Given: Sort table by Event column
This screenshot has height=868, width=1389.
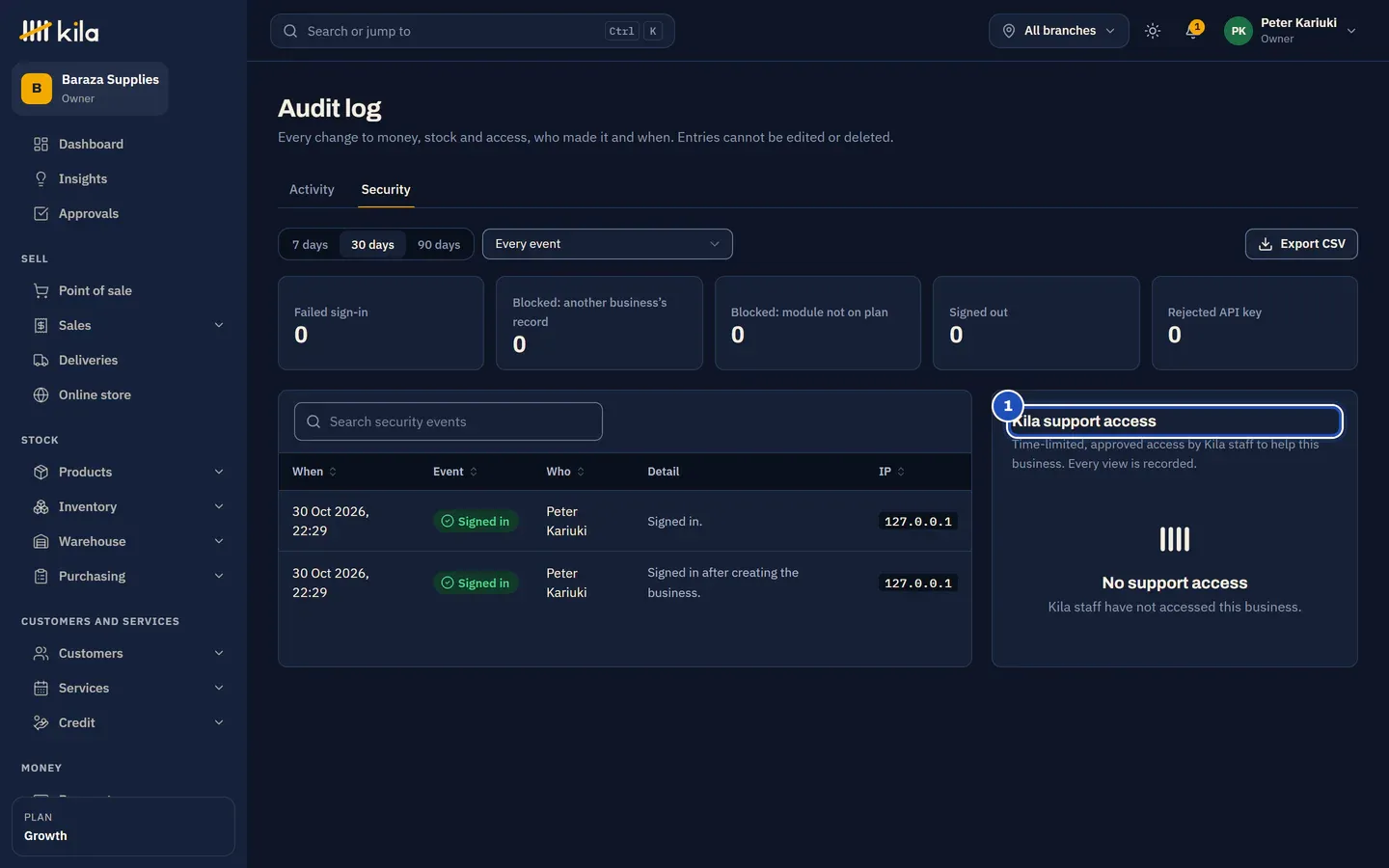Looking at the screenshot, I should [455, 472].
